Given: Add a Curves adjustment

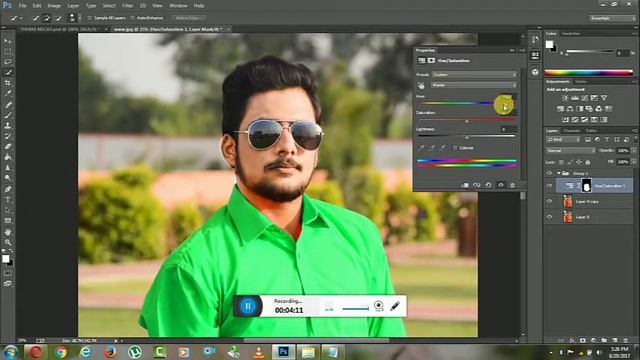Looking at the screenshot, I should pyautogui.click(x=584, y=98).
